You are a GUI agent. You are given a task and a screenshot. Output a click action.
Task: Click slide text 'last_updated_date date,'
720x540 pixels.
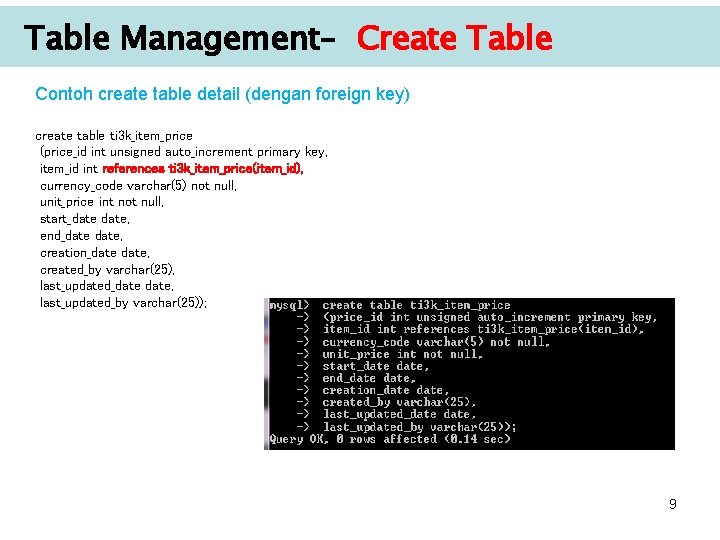[107, 286]
